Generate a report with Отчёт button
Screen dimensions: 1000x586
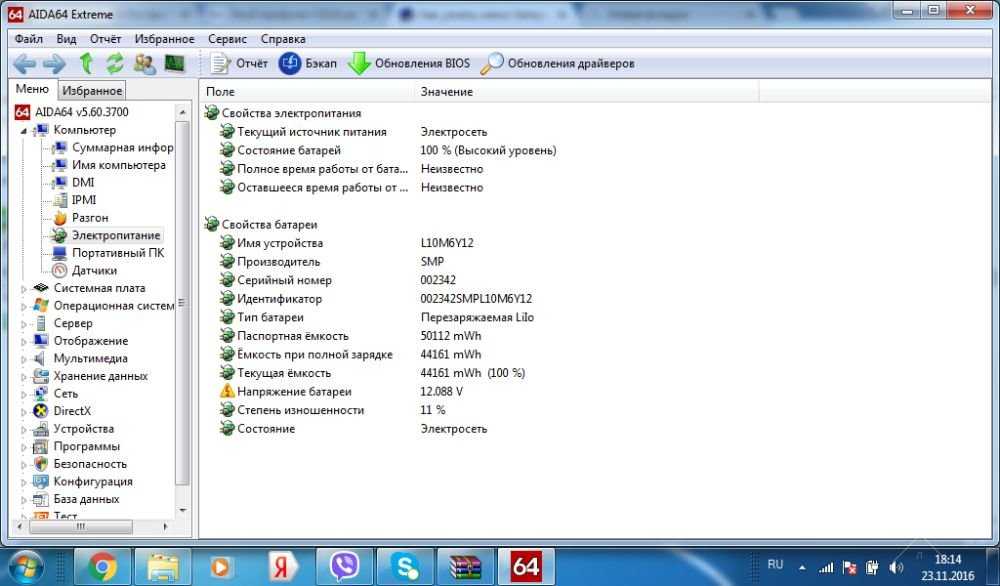(239, 63)
